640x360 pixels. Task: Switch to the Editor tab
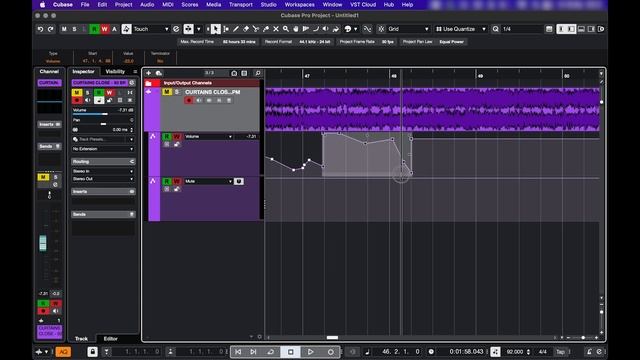(111, 338)
